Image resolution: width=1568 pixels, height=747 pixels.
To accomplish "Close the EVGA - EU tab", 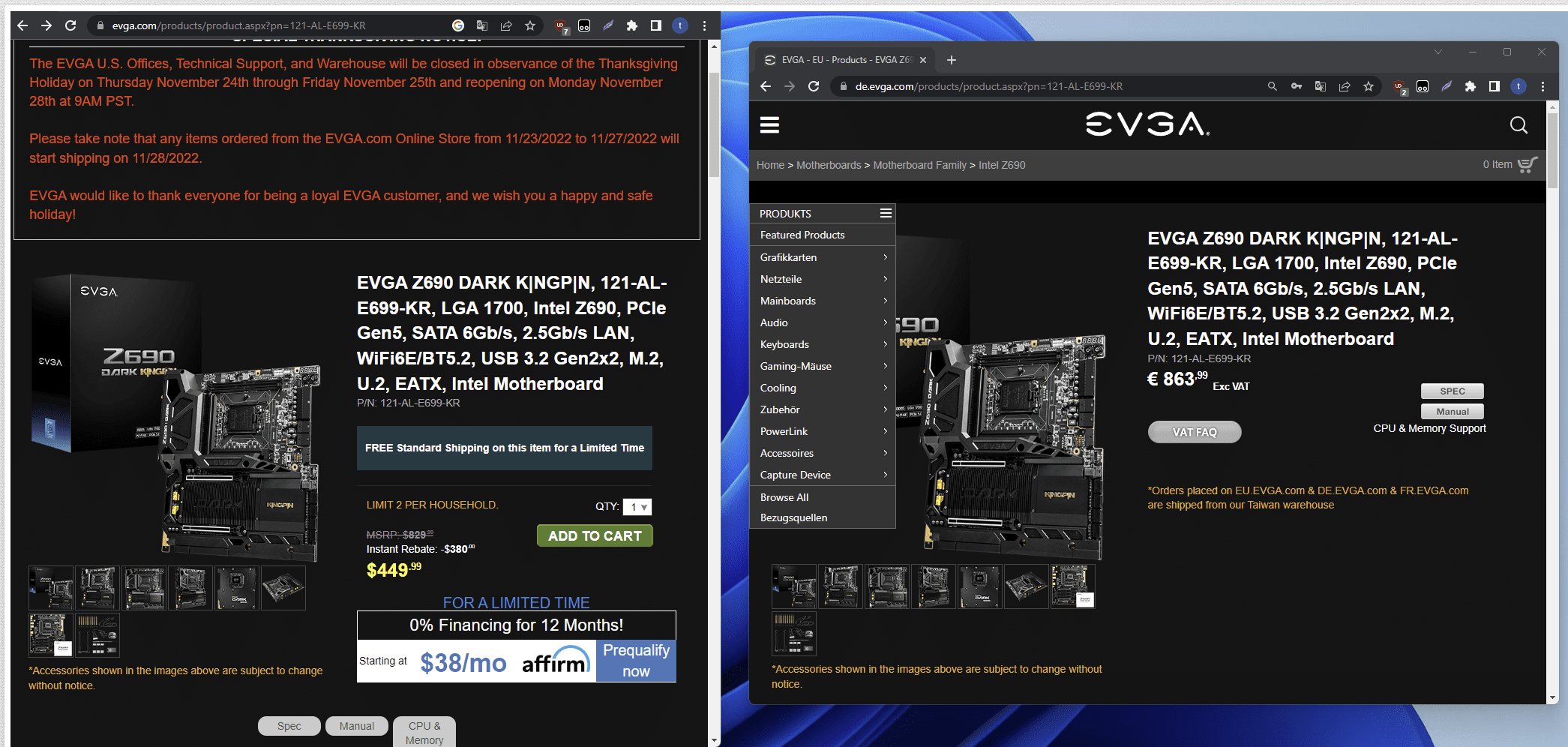I will tap(923, 60).
